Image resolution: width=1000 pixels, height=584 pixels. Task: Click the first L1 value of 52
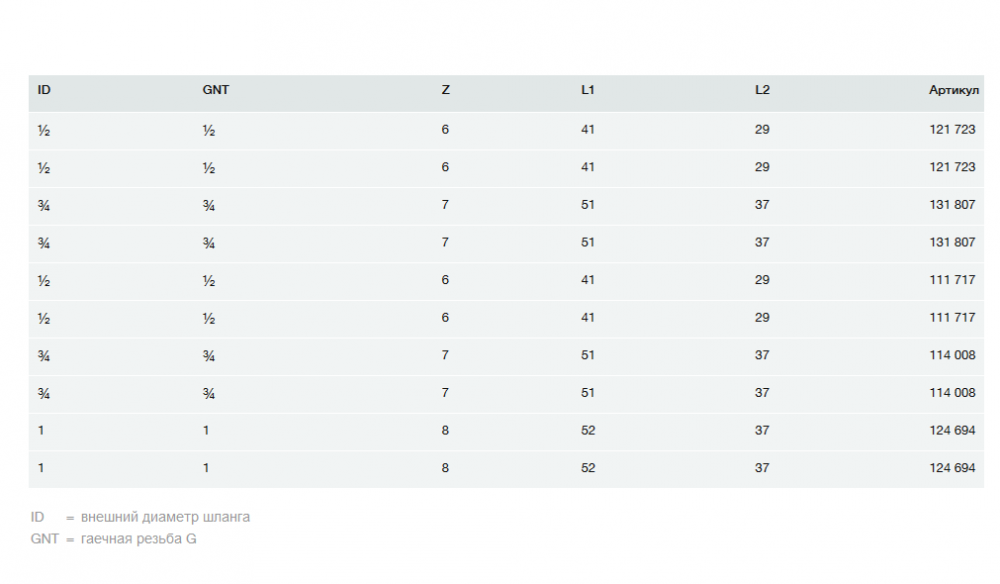click(587, 431)
